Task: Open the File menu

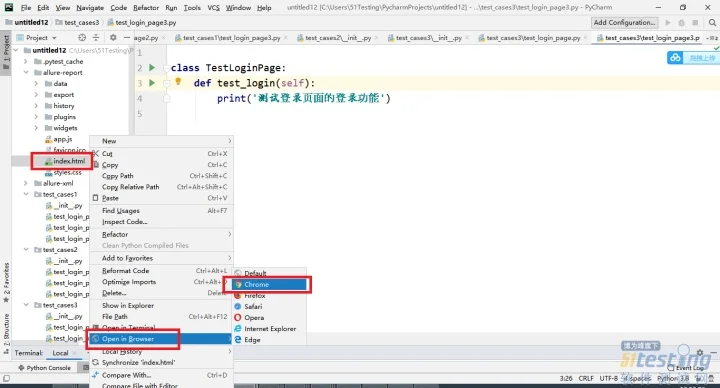Action: (x=26, y=7)
